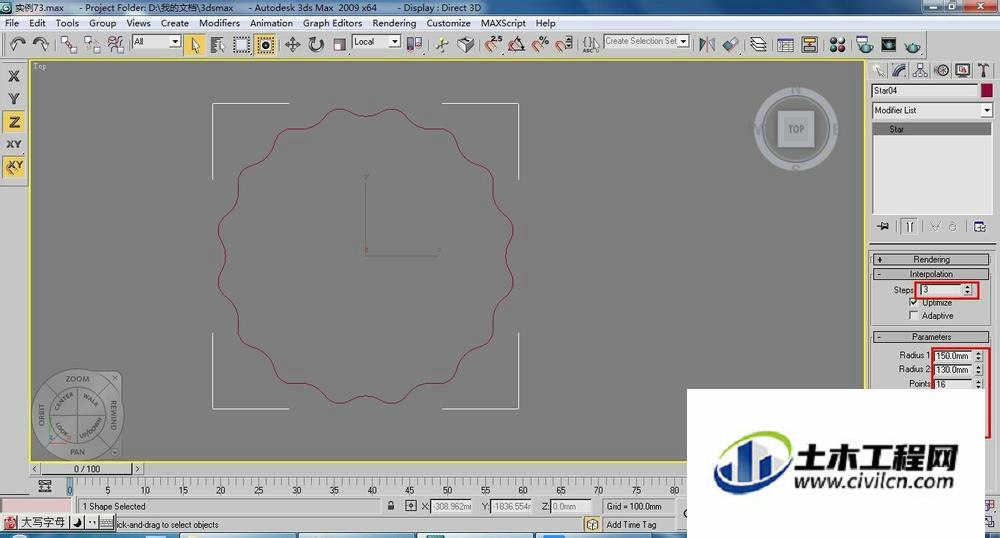
Task: Enable the Adaptive checkbox
Action: point(913,316)
